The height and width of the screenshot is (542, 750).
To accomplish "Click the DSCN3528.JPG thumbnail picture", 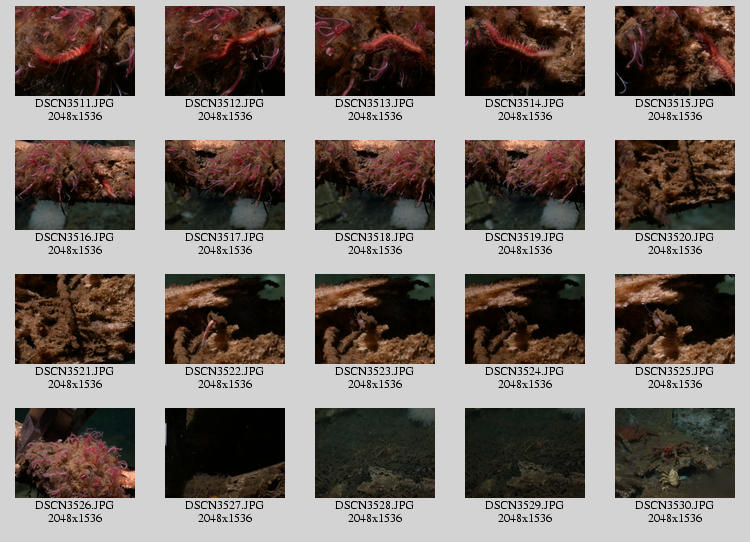I will (x=375, y=453).
